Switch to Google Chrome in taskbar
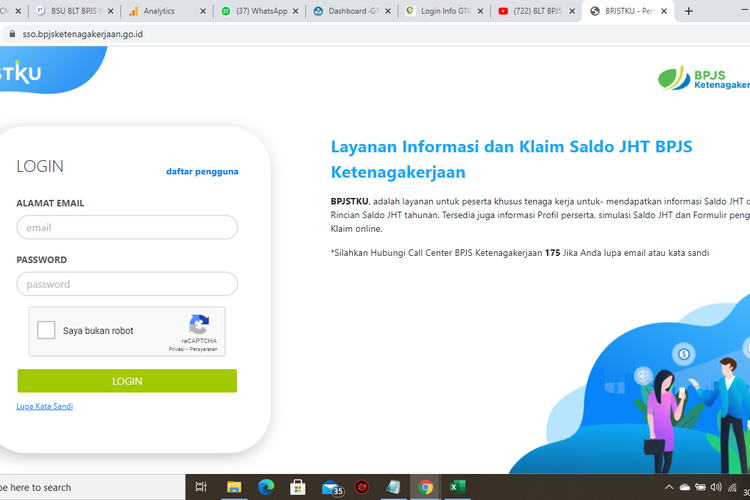The width and height of the screenshot is (750, 500). tap(425, 487)
